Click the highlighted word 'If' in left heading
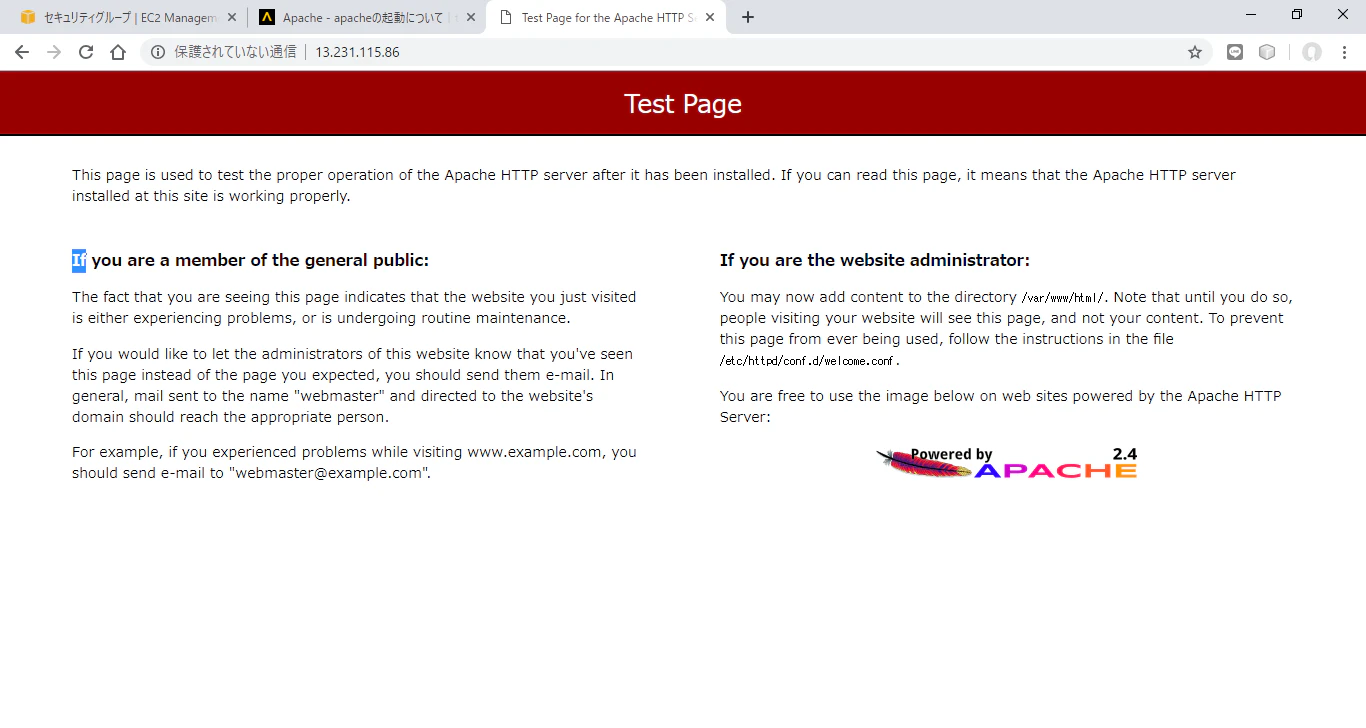 [79, 260]
